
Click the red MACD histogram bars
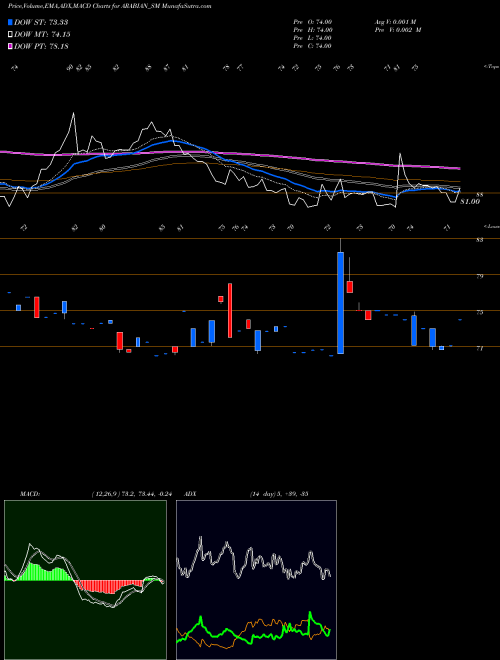(109, 586)
